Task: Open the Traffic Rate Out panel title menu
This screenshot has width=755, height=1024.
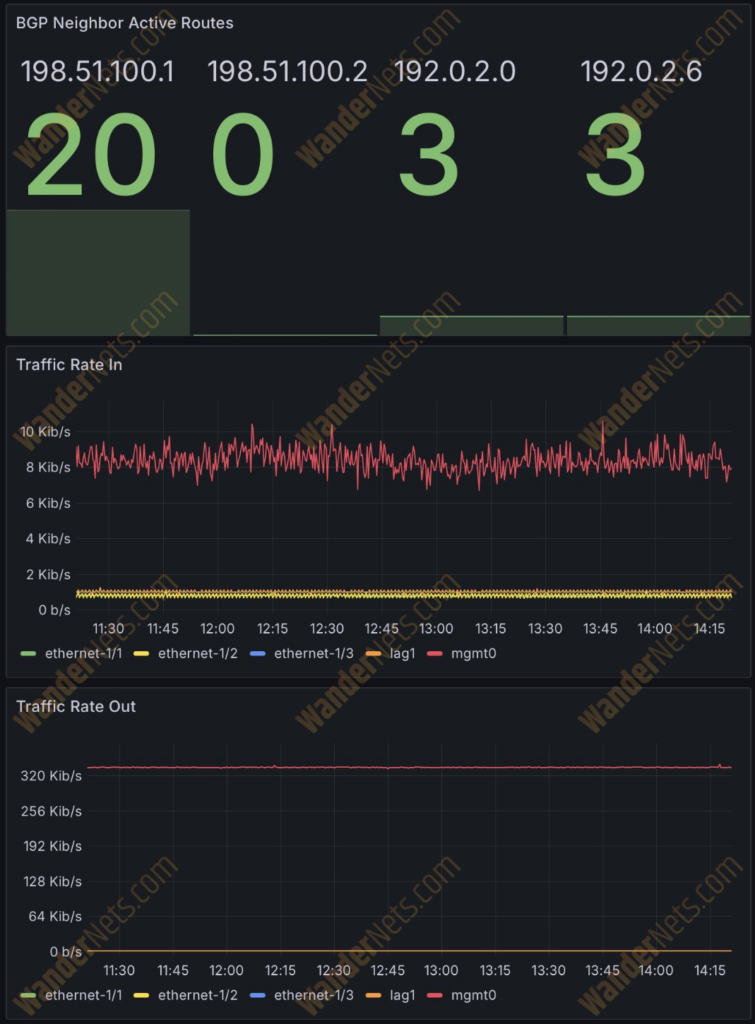Action: coord(77,706)
